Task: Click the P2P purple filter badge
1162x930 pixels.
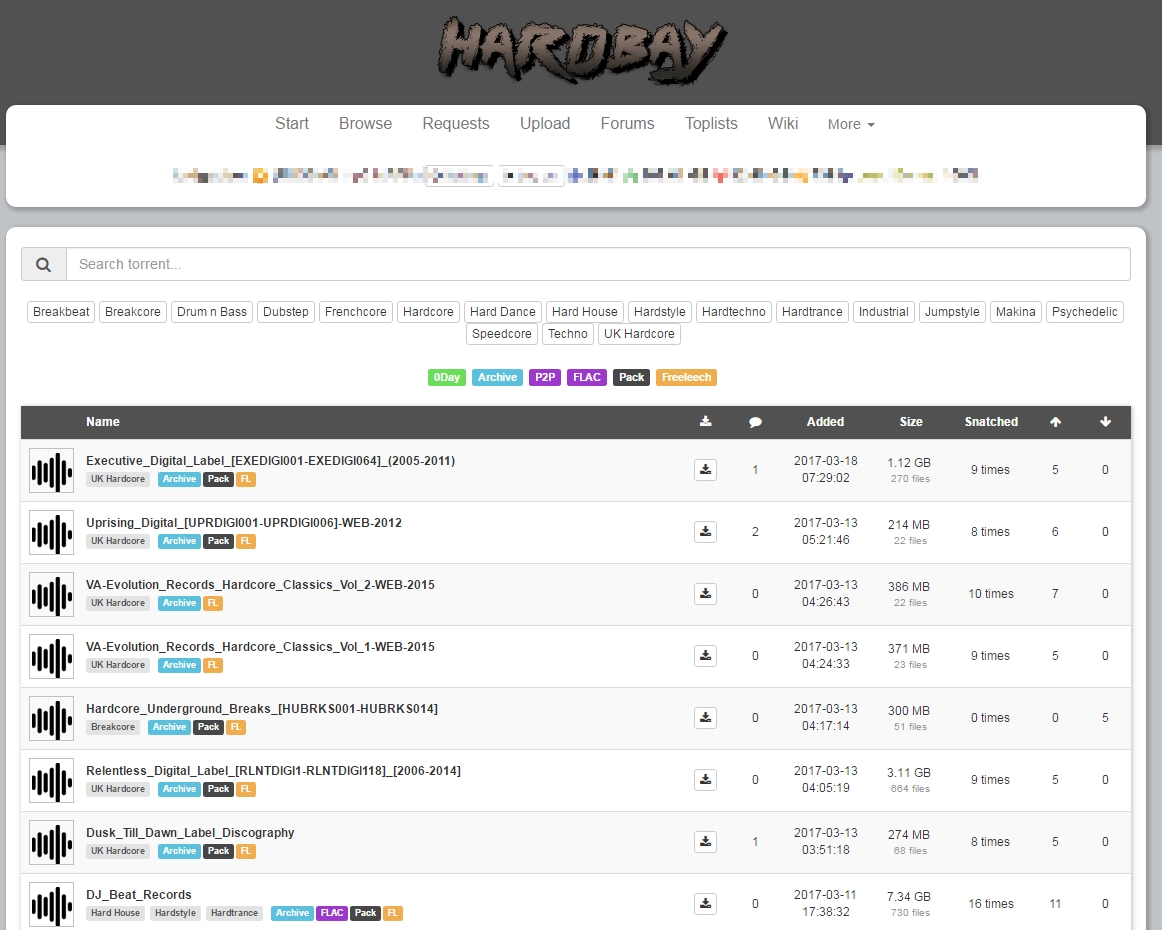Action: (545, 378)
